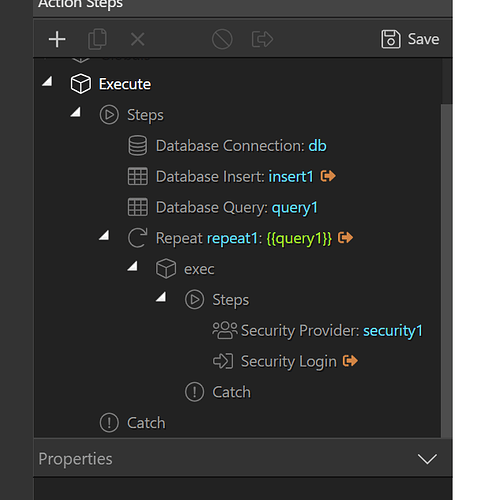Expand the Properties panel chevron
The width and height of the screenshot is (493, 500).
[427, 459]
